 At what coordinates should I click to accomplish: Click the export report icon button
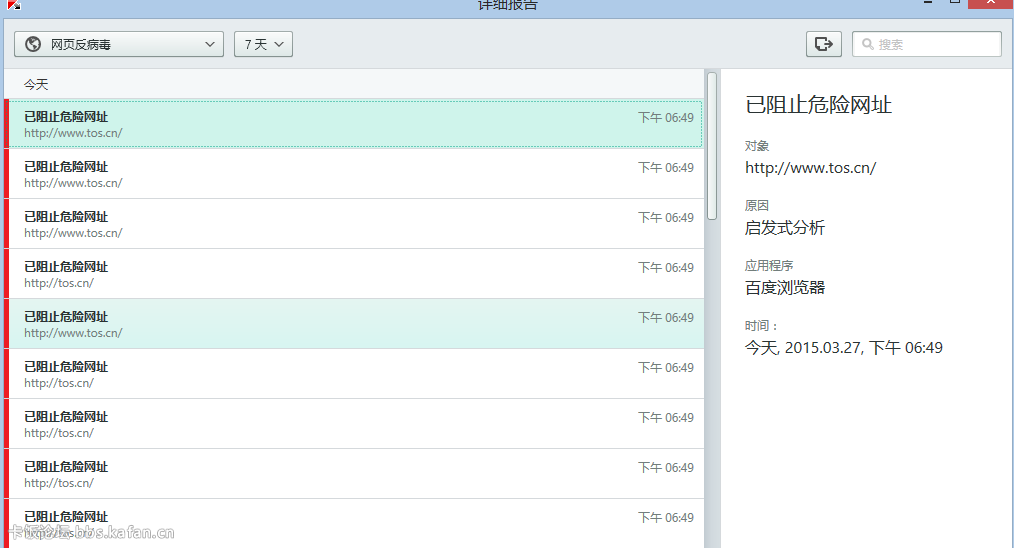point(823,44)
